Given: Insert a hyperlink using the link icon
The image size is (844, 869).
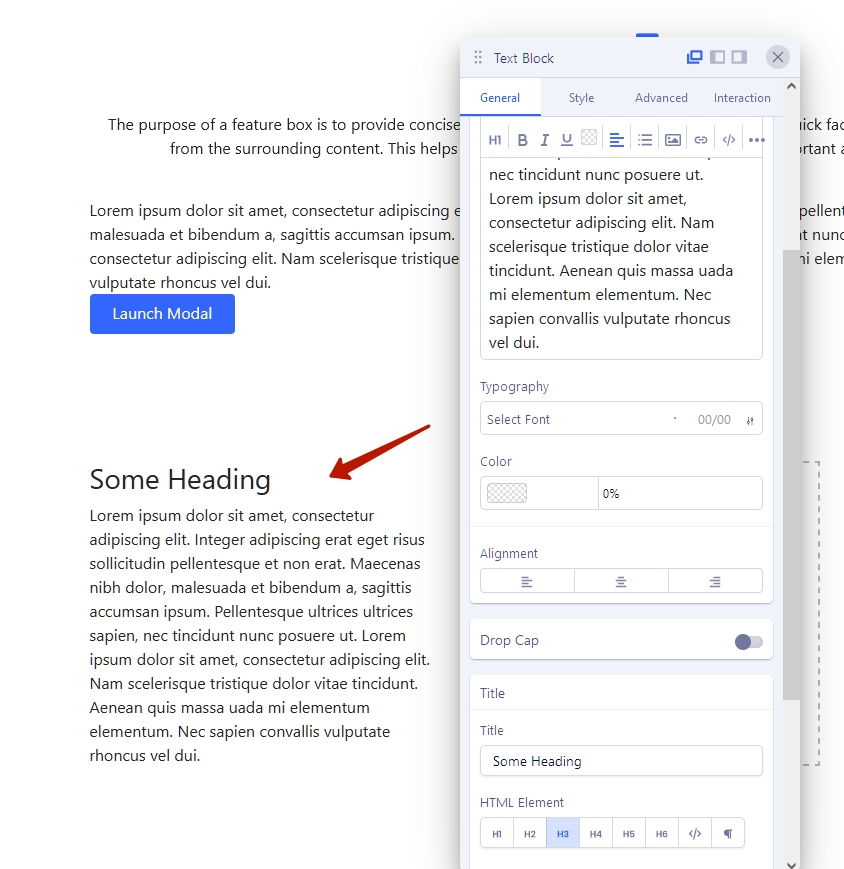Looking at the screenshot, I should pos(701,140).
